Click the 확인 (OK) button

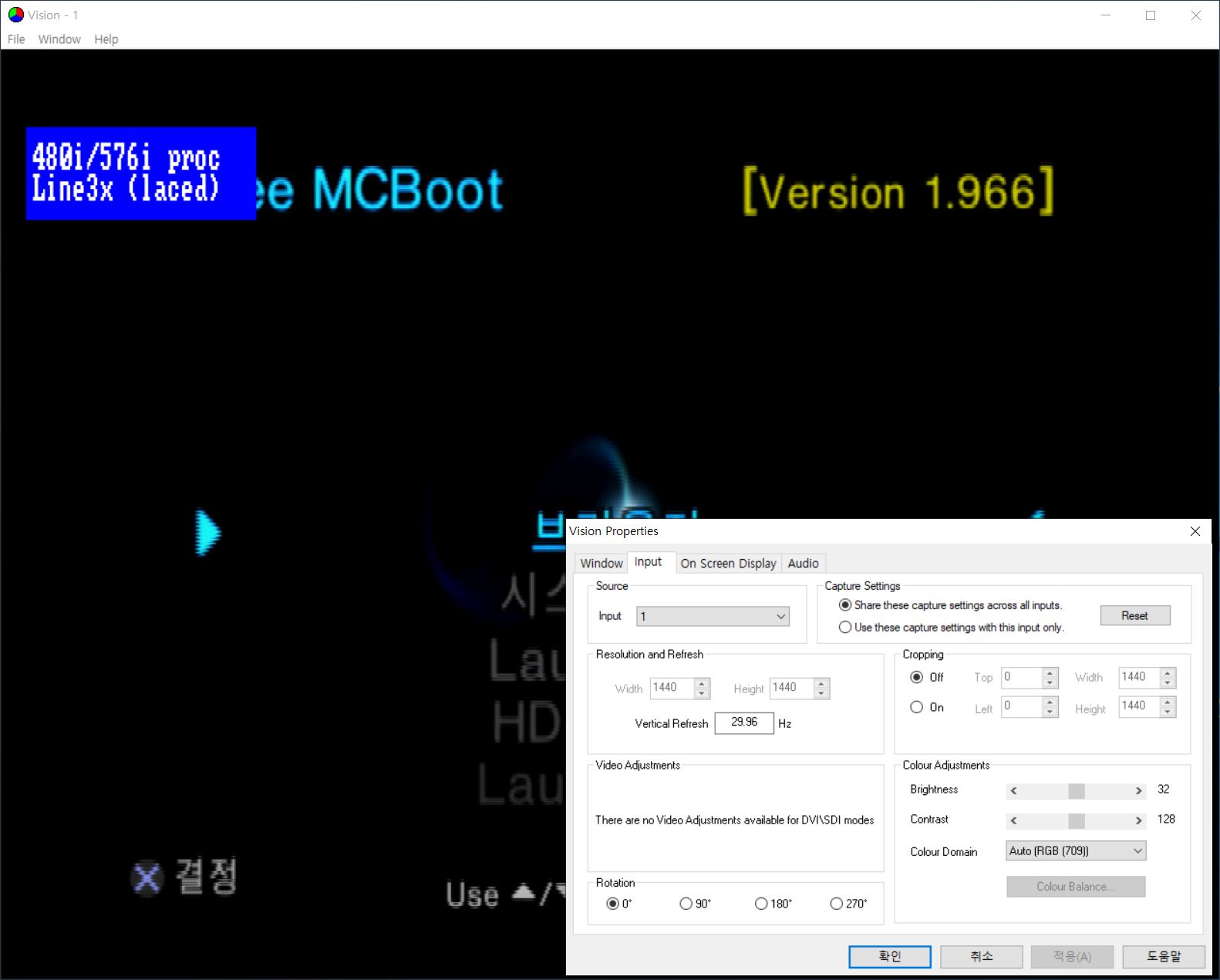pos(890,957)
